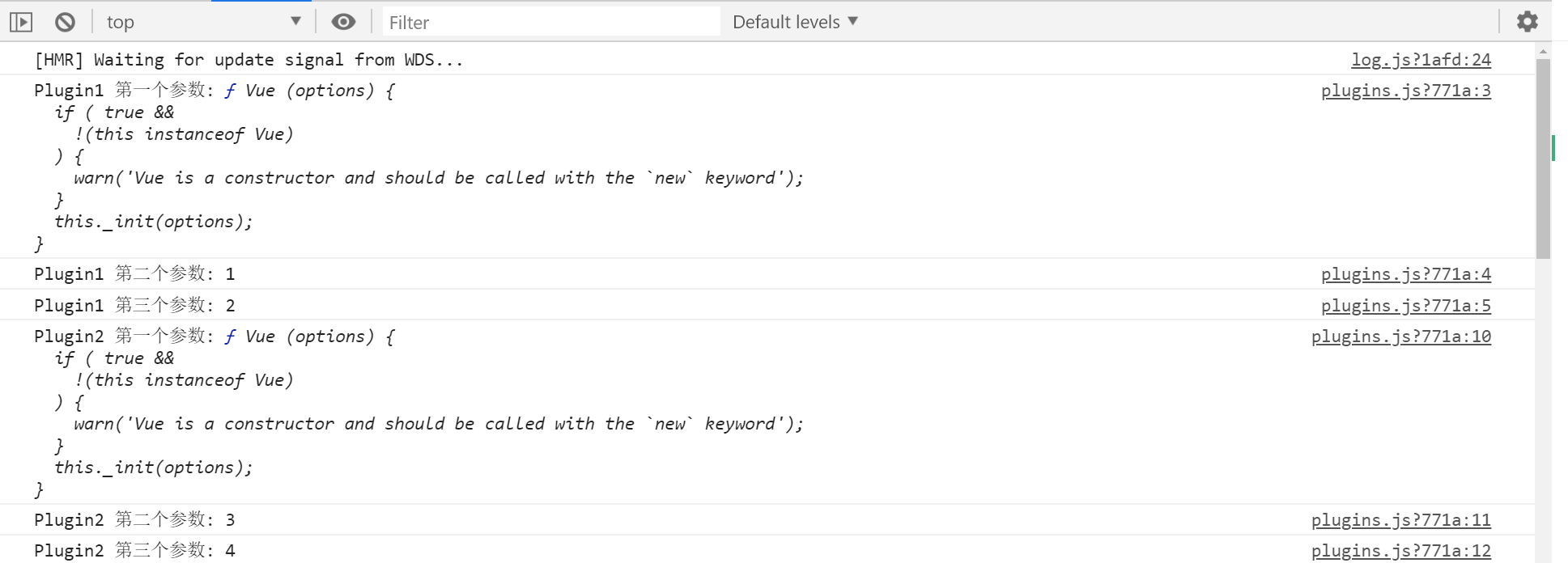Open source link plugins.js?771a:5
Viewport: 1568px width, 563px height.
(1405, 306)
